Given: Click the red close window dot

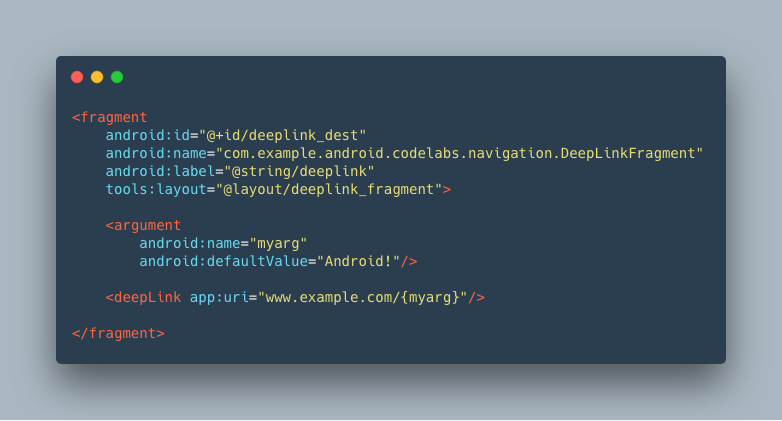Looking at the screenshot, I should click(x=77, y=77).
